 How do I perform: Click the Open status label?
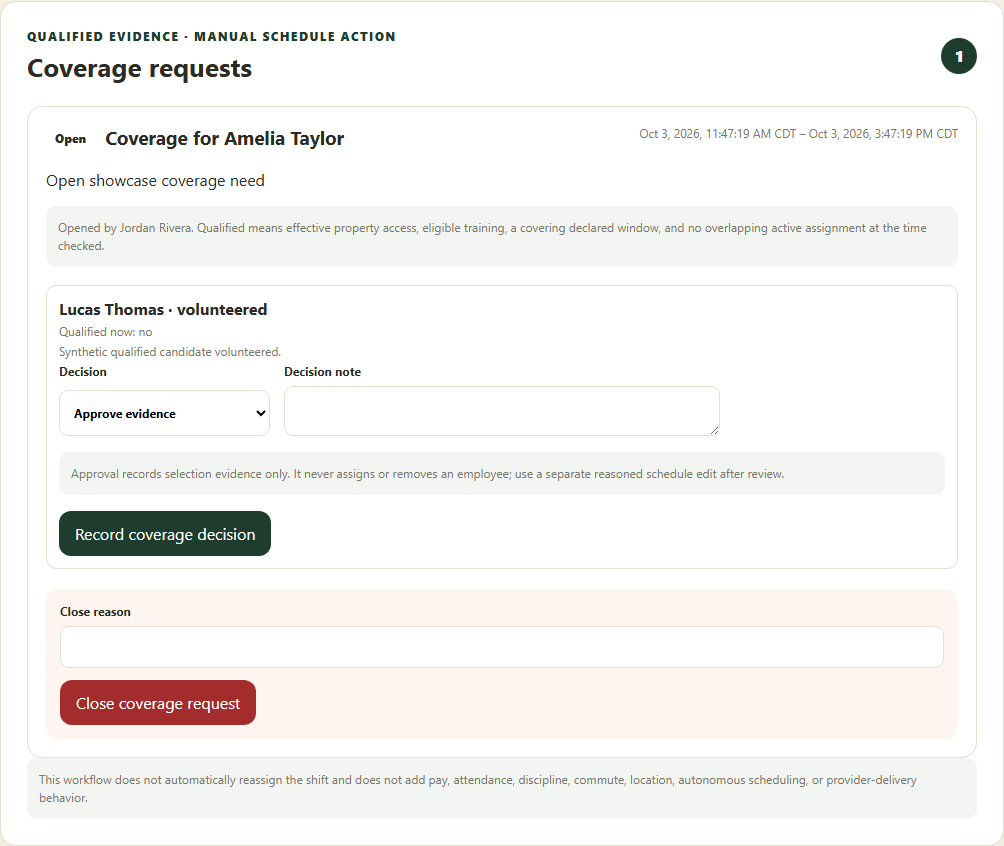[70, 139]
